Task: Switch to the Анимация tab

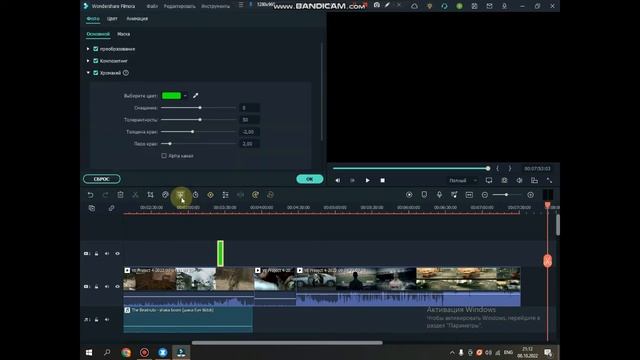Action: 137,19
